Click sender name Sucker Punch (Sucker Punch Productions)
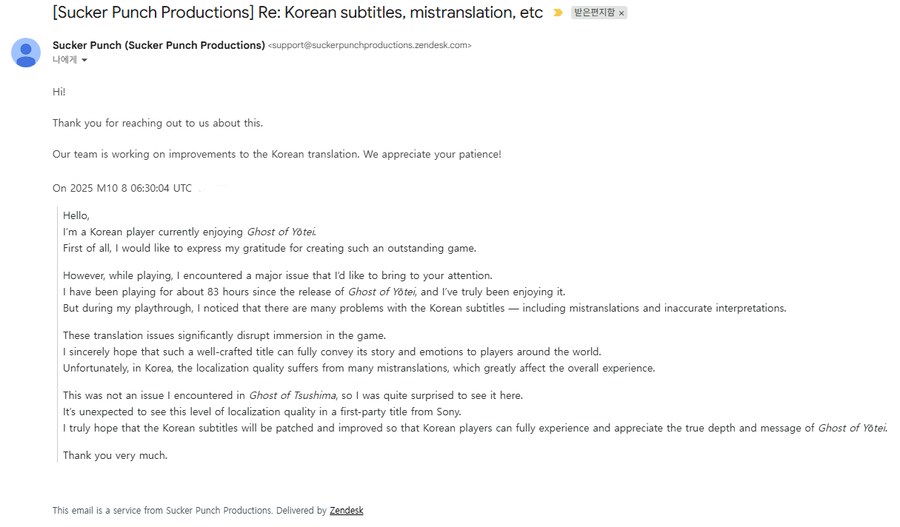Image resolution: width=900 pixels, height=527 pixels. tap(158, 45)
